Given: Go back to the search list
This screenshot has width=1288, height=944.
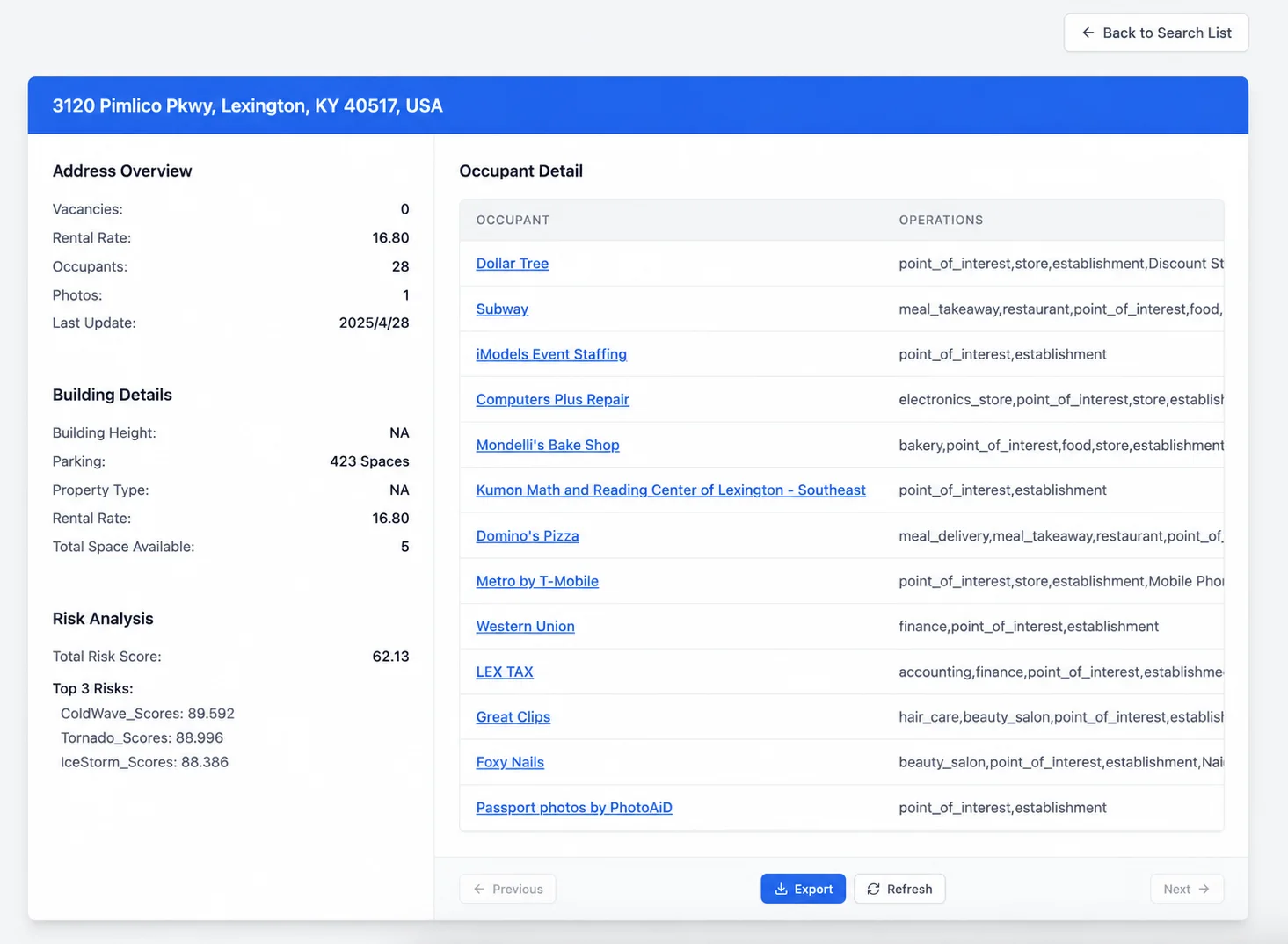Looking at the screenshot, I should [1156, 33].
